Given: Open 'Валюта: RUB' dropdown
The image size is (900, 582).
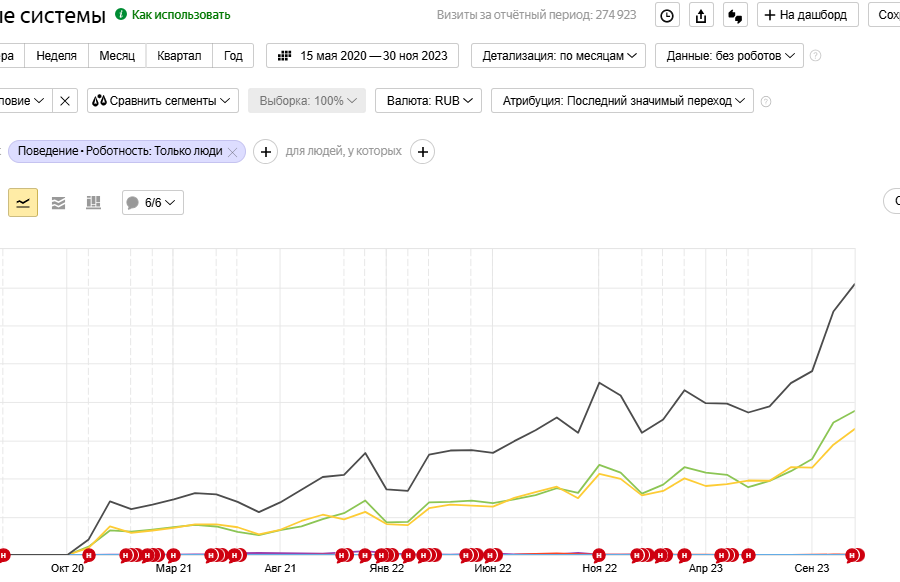Looking at the screenshot, I should (x=428, y=101).
